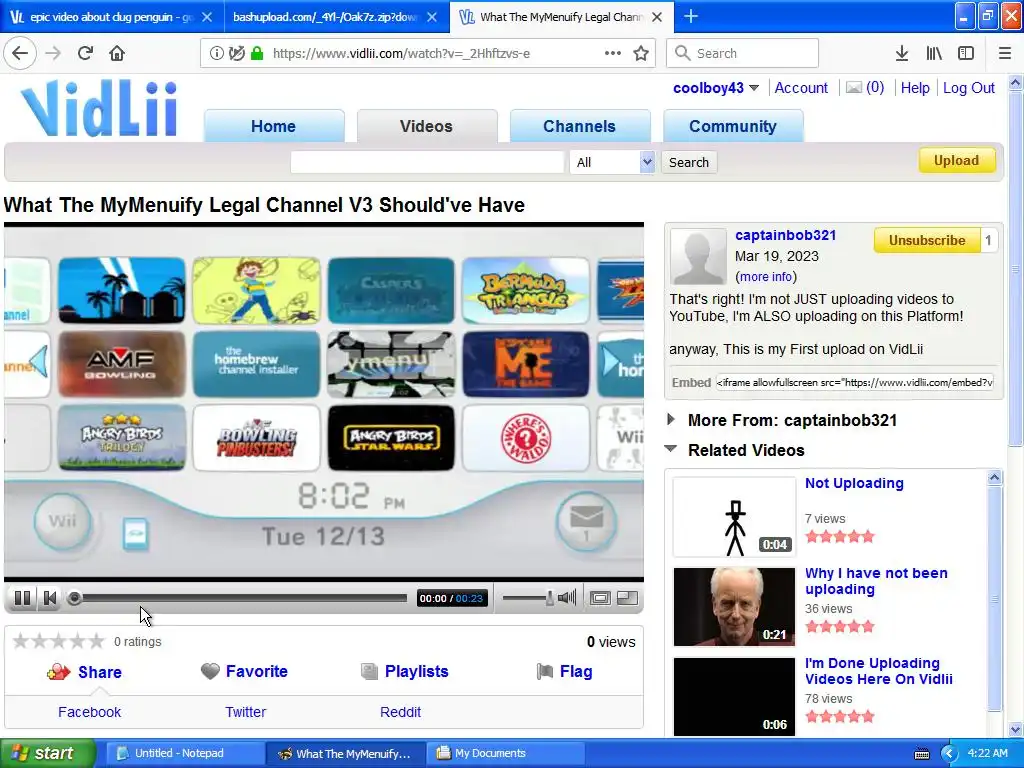
Task: Click the green padlock security icon
Action: 257,53
